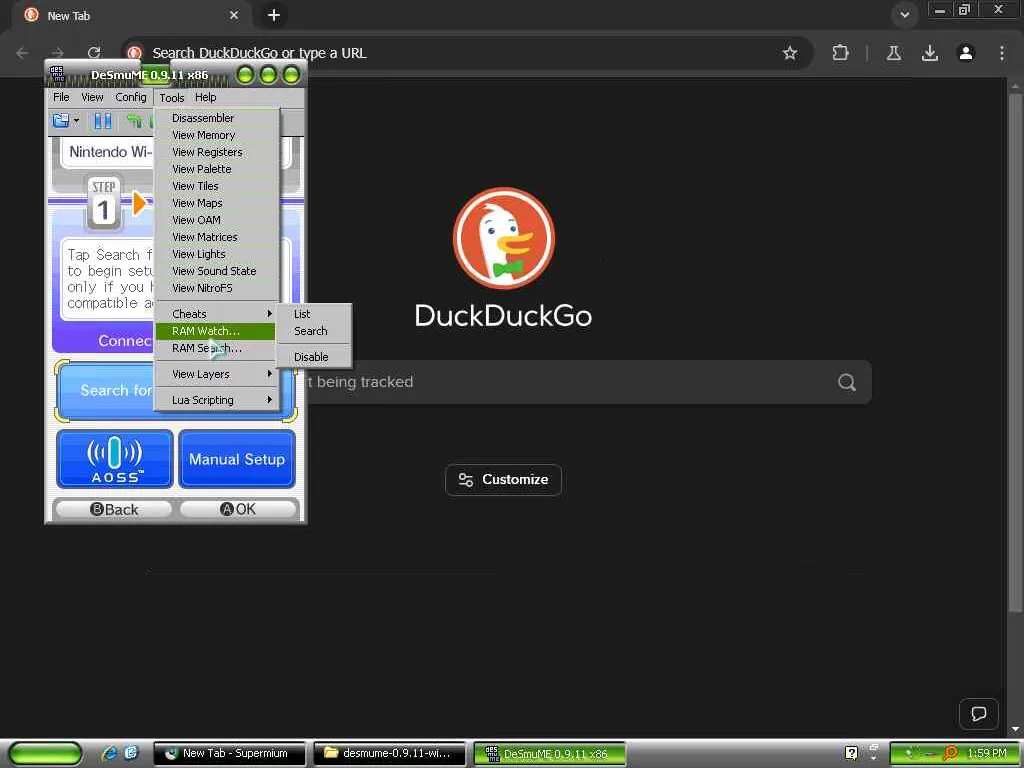Expand the View Layers submenu
Viewport: 1024px width, 768px height.
click(217, 374)
